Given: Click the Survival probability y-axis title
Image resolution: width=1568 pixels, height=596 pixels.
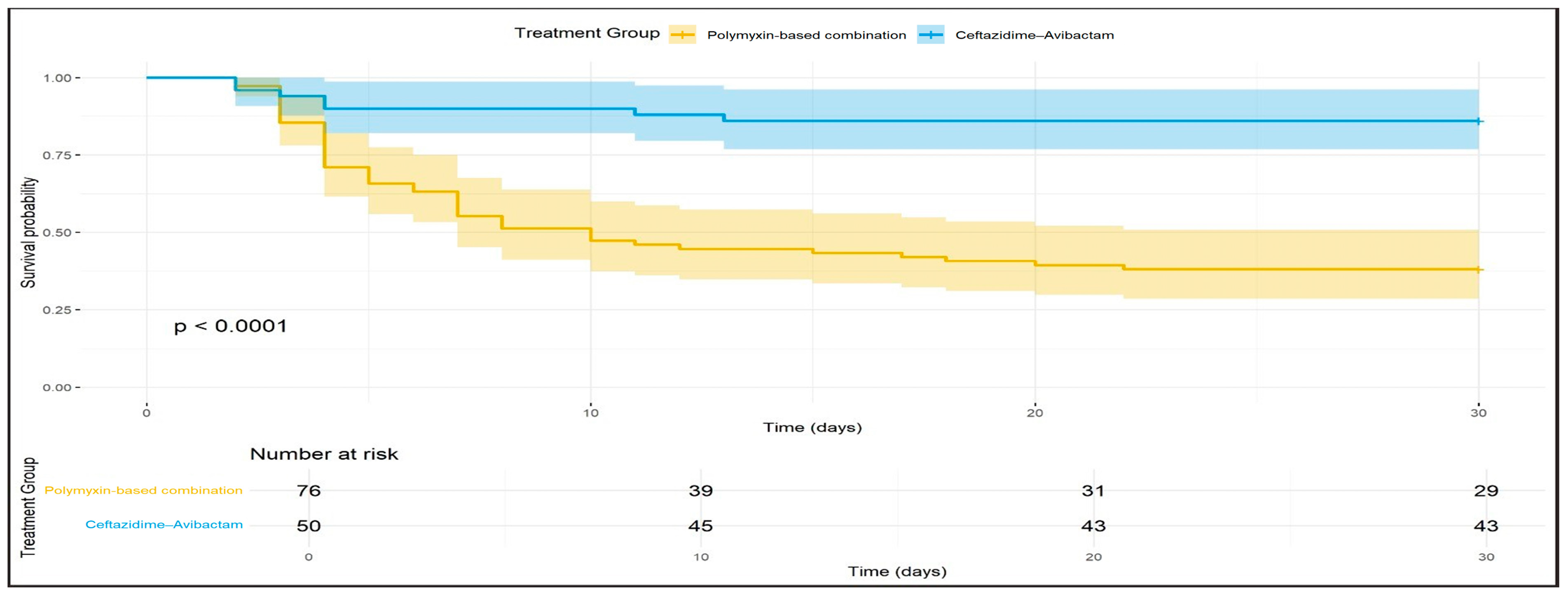Looking at the screenshot, I should point(28,233).
